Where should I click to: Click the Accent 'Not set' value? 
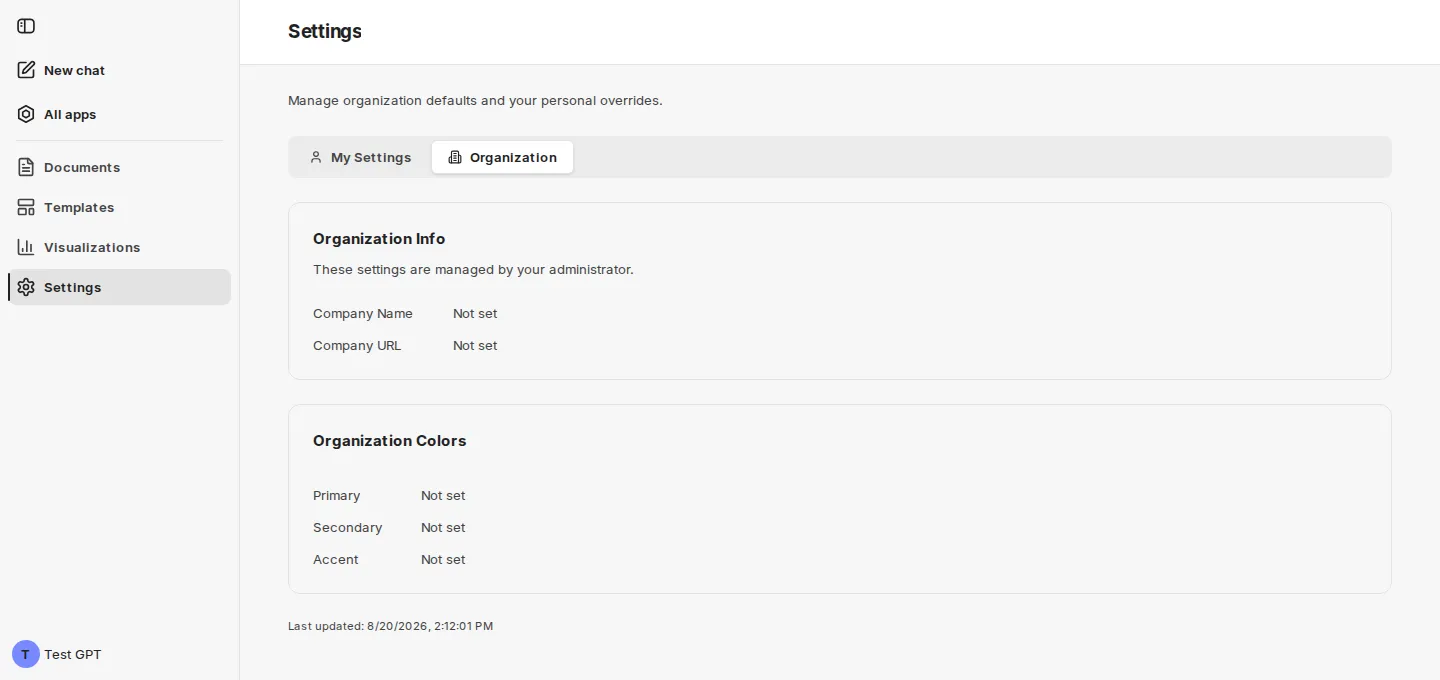pos(443,559)
